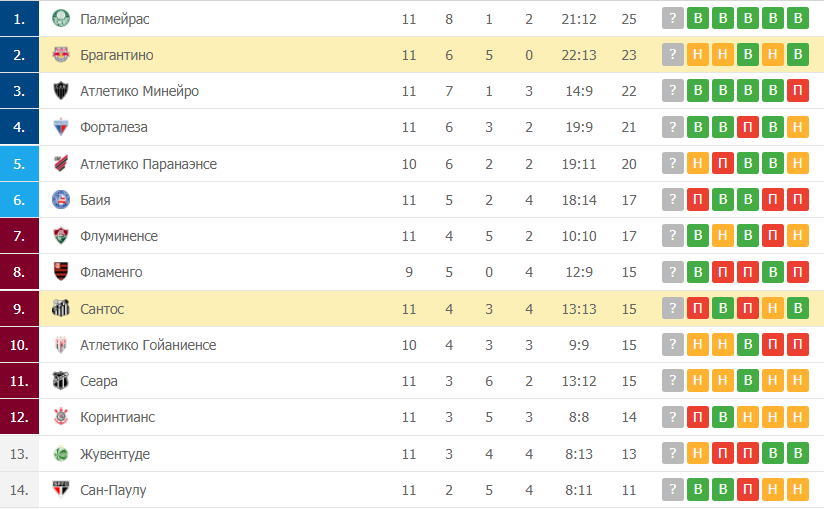Screen dimensions: 824x509
Task: Select the Сеара team name
Action: [99, 381]
